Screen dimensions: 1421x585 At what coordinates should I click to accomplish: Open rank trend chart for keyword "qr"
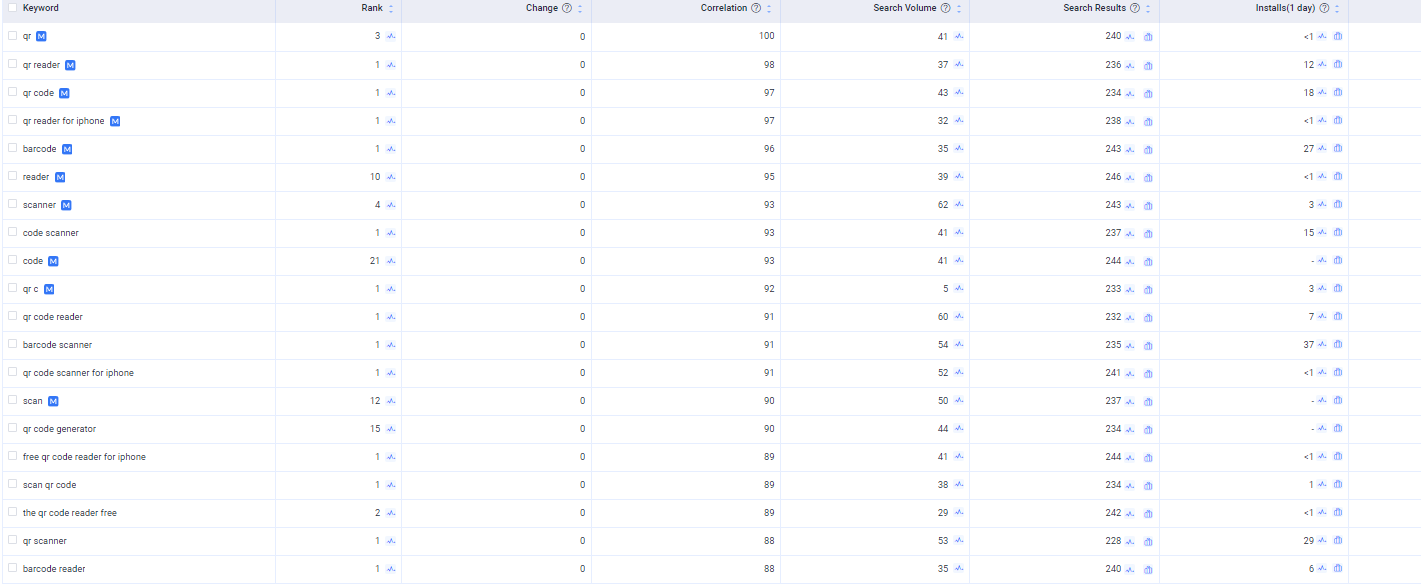(x=391, y=36)
